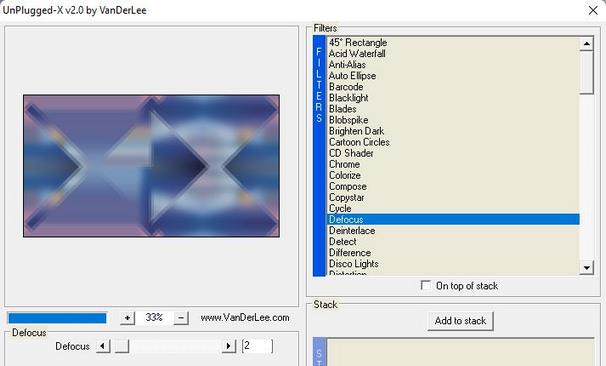Decrease Defocus value with left arrow

[103, 346]
